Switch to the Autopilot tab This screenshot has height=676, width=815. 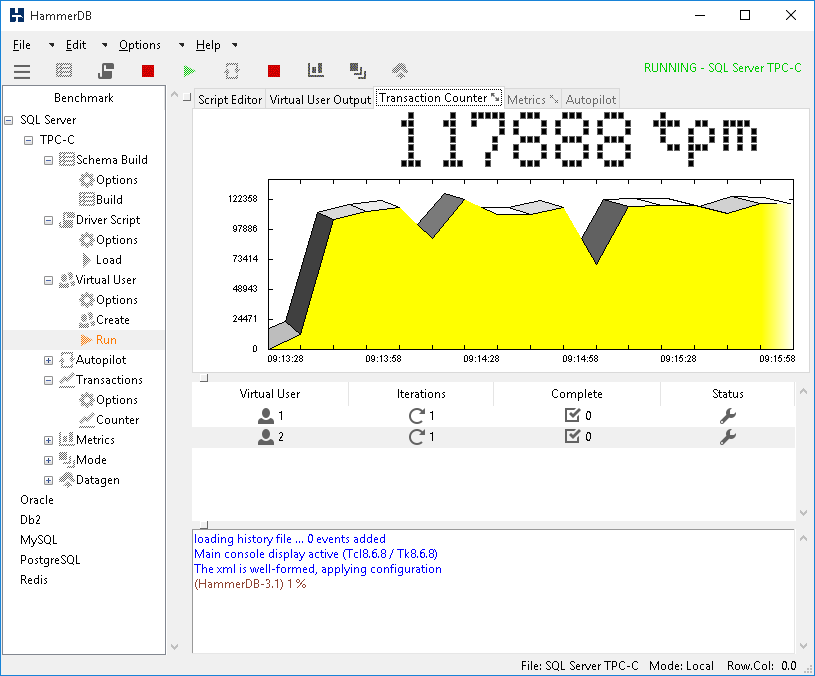click(591, 100)
